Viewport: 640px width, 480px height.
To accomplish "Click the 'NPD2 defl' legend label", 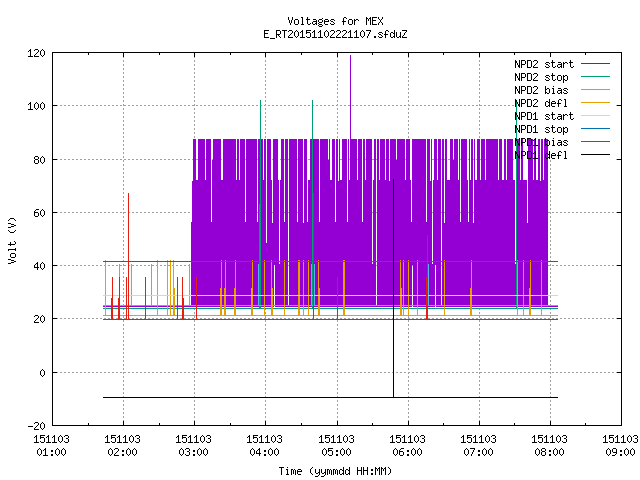I will 541,103.
